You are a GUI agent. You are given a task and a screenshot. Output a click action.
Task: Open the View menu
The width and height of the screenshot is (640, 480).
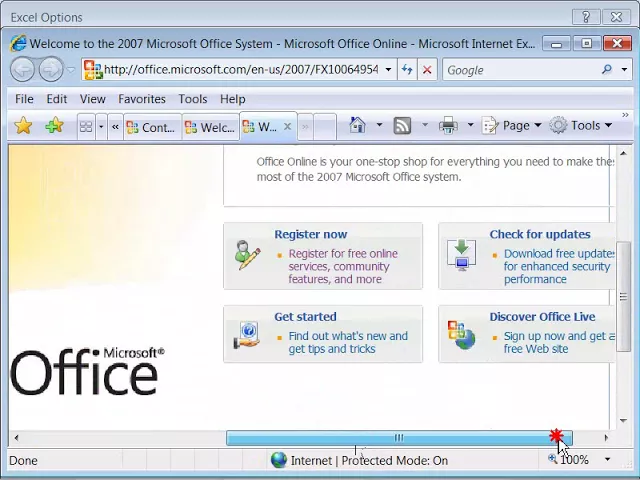point(92,99)
